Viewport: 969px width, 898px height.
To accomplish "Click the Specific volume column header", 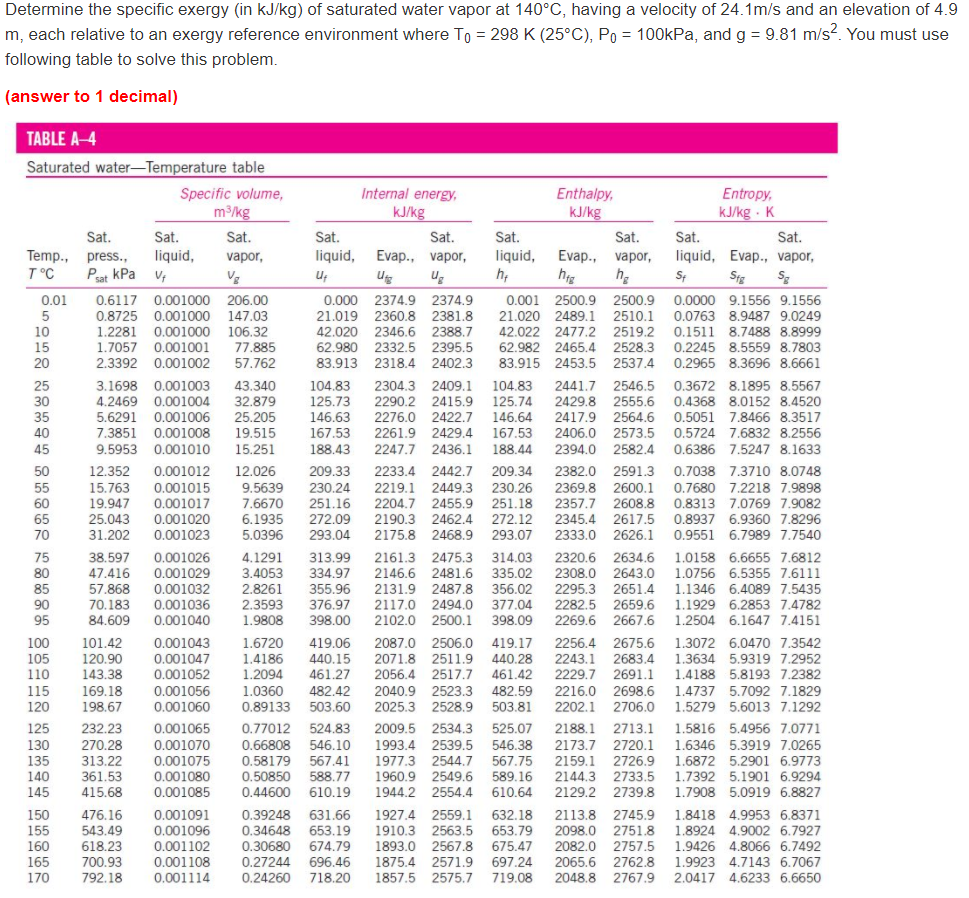I will pyautogui.click(x=231, y=193).
